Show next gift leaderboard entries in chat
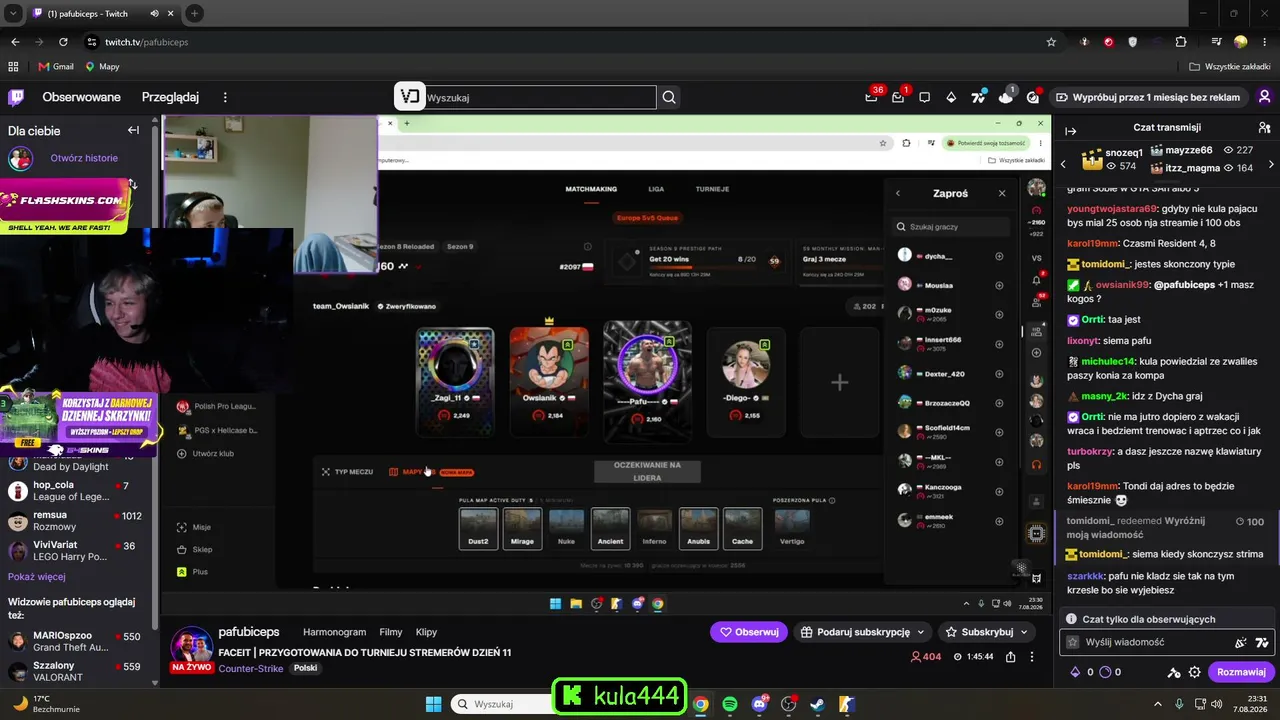Screen dimensions: 1280x720 point(1271,164)
